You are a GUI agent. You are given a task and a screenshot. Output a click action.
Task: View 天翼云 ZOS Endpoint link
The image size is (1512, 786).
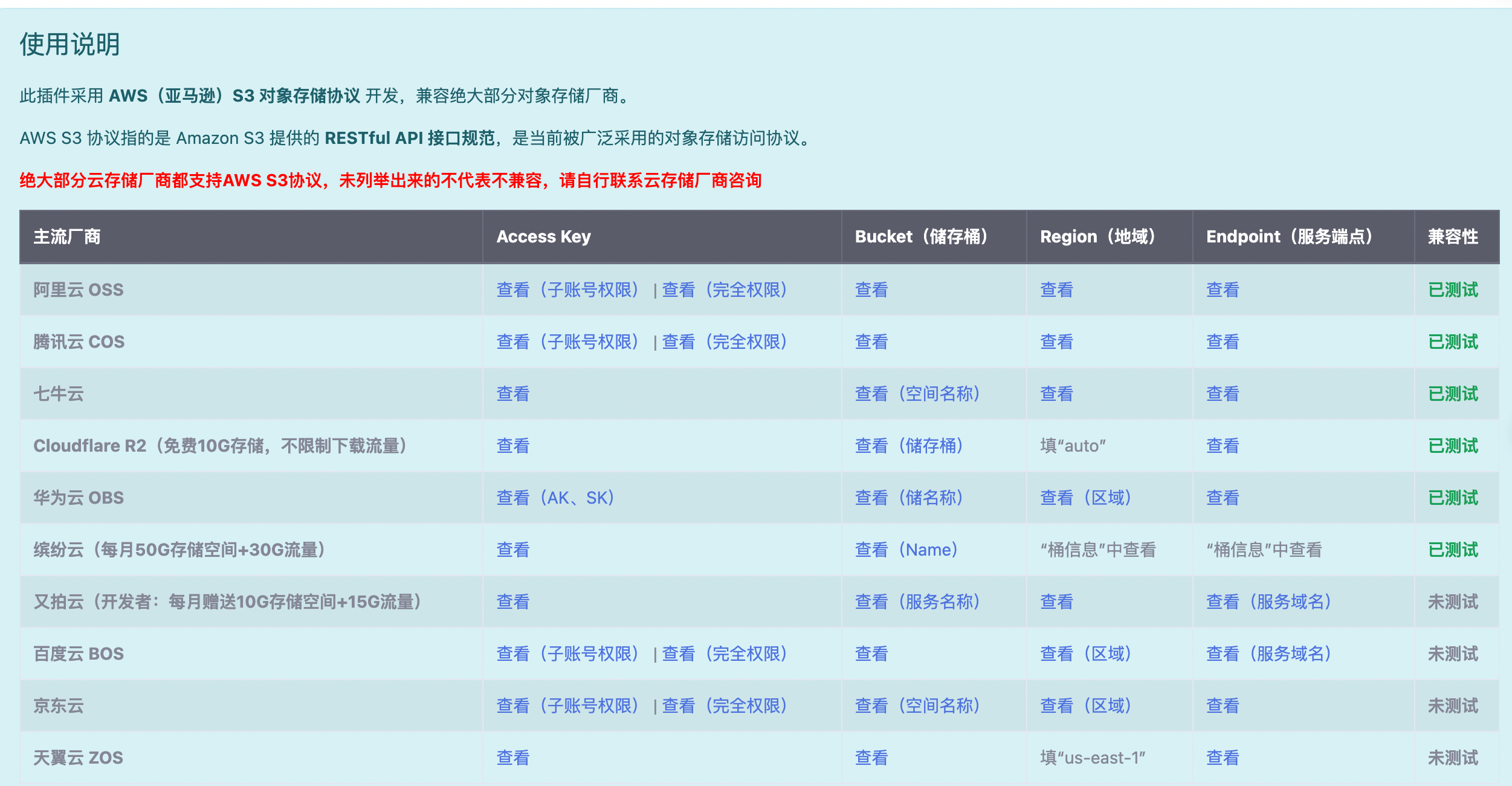(x=1223, y=758)
